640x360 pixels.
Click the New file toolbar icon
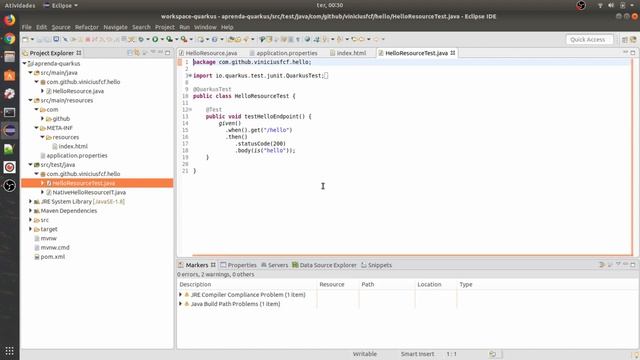tap(25, 39)
